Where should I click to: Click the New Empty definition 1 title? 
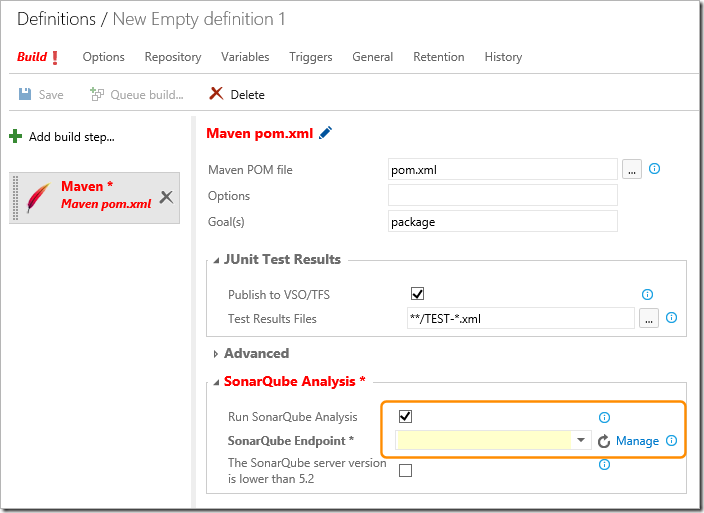[199, 19]
